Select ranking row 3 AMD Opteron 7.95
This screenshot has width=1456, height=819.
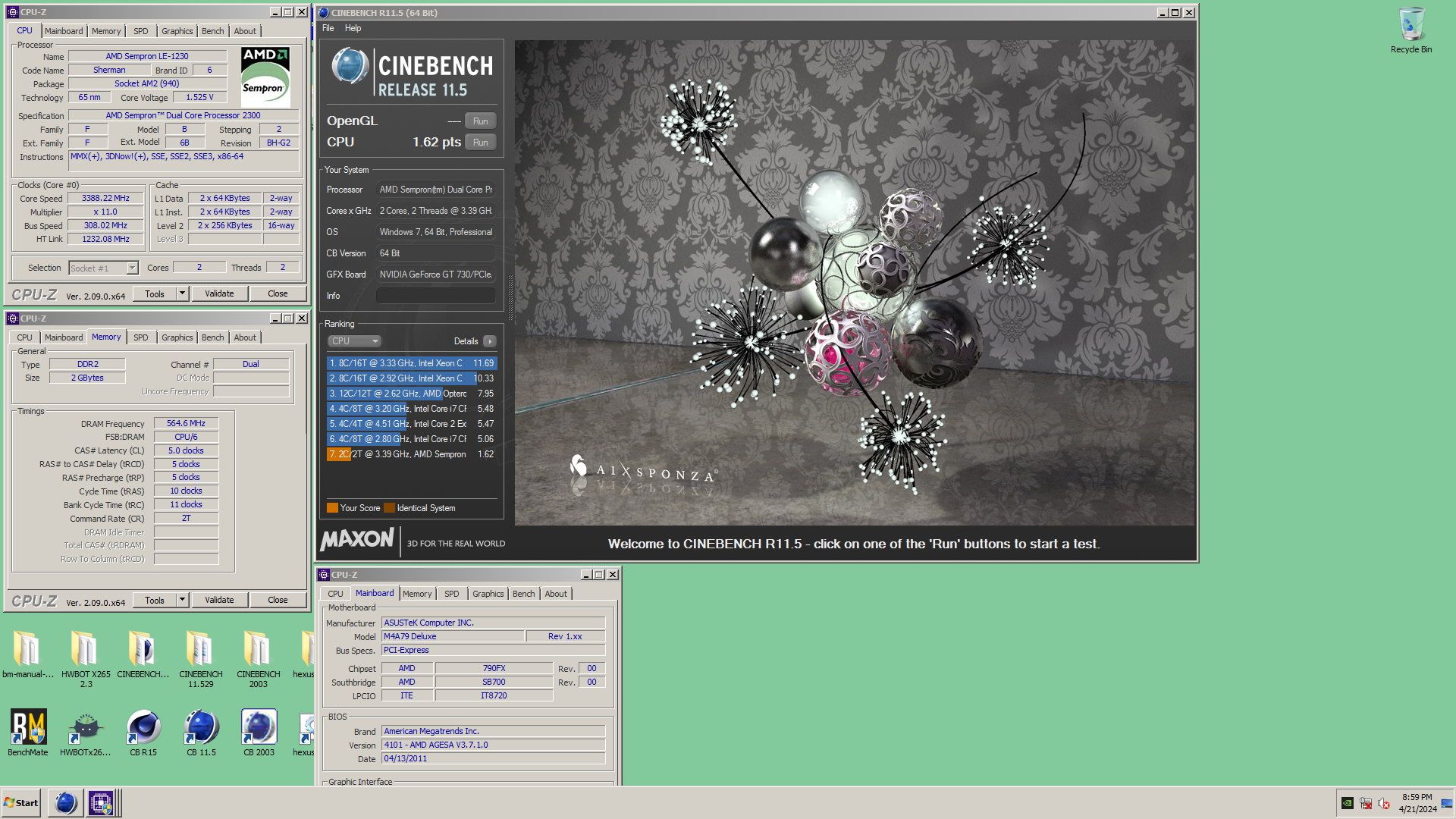(412, 394)
